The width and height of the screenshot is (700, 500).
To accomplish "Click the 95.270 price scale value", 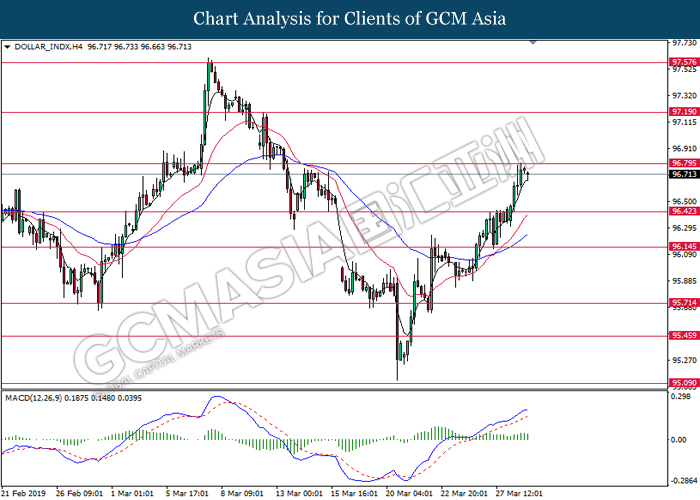I will pos(684,360).
